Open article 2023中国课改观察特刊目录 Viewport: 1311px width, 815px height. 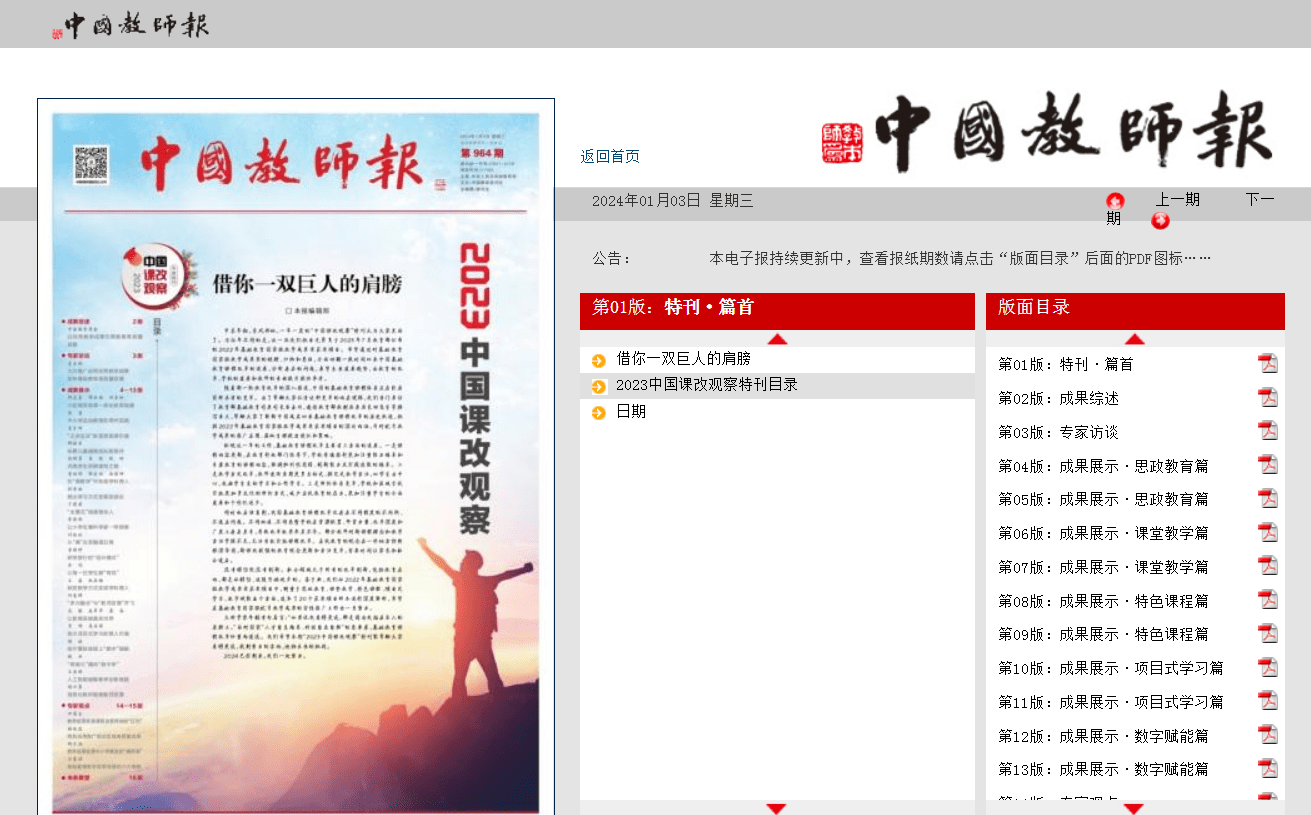click(707, 385)
